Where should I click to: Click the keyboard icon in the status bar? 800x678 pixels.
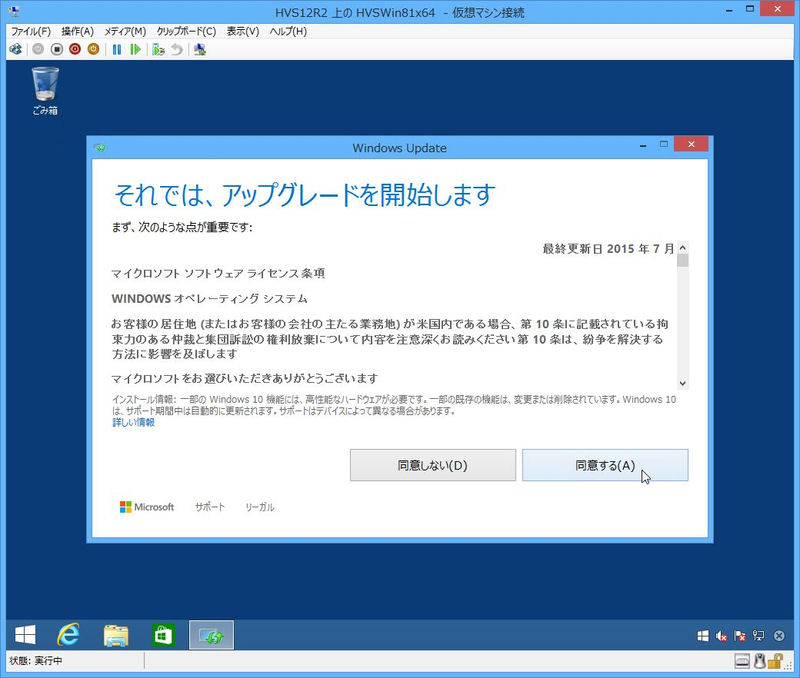742,661
